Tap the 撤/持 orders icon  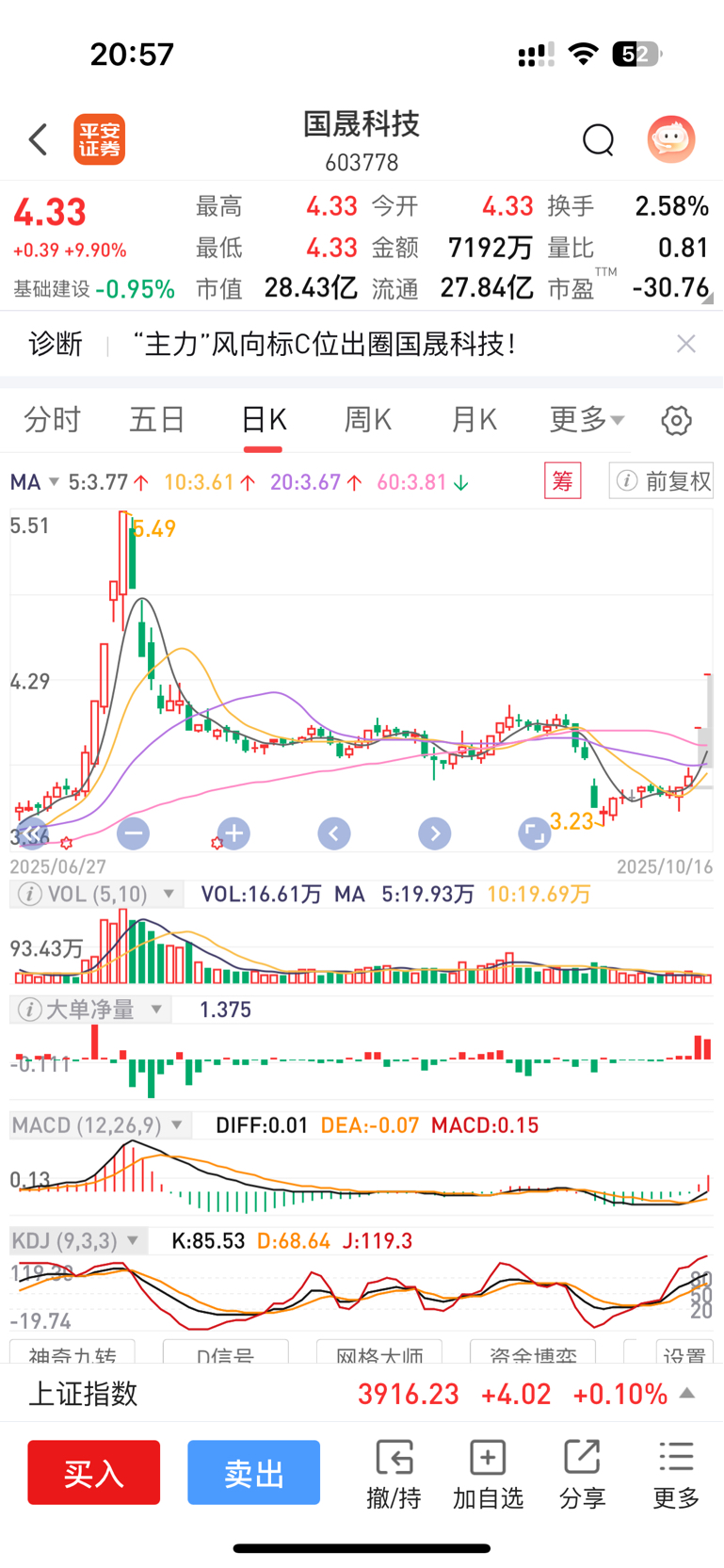tap(394, 1475)
